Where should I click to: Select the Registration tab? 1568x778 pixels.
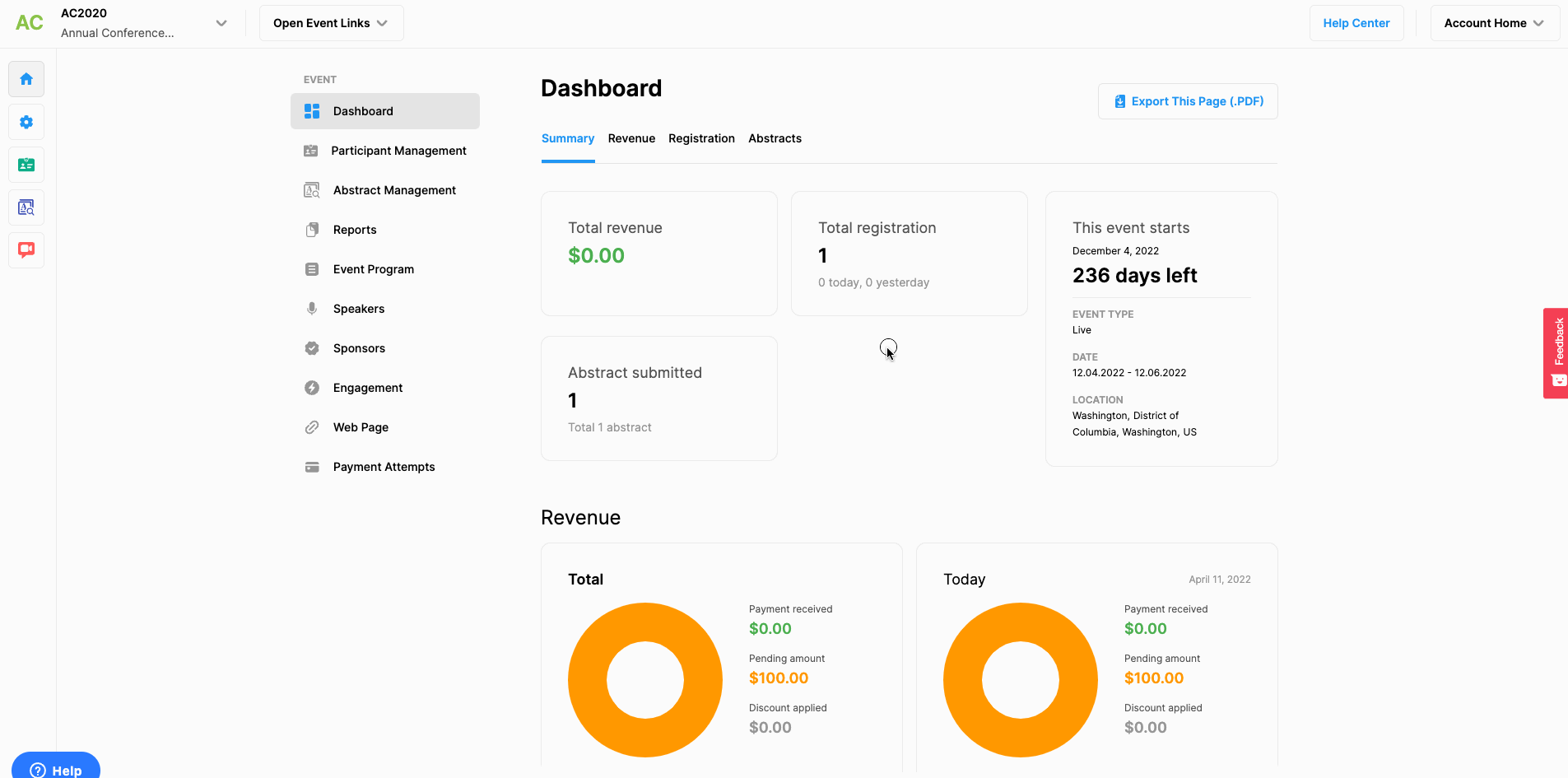[701, 138]
